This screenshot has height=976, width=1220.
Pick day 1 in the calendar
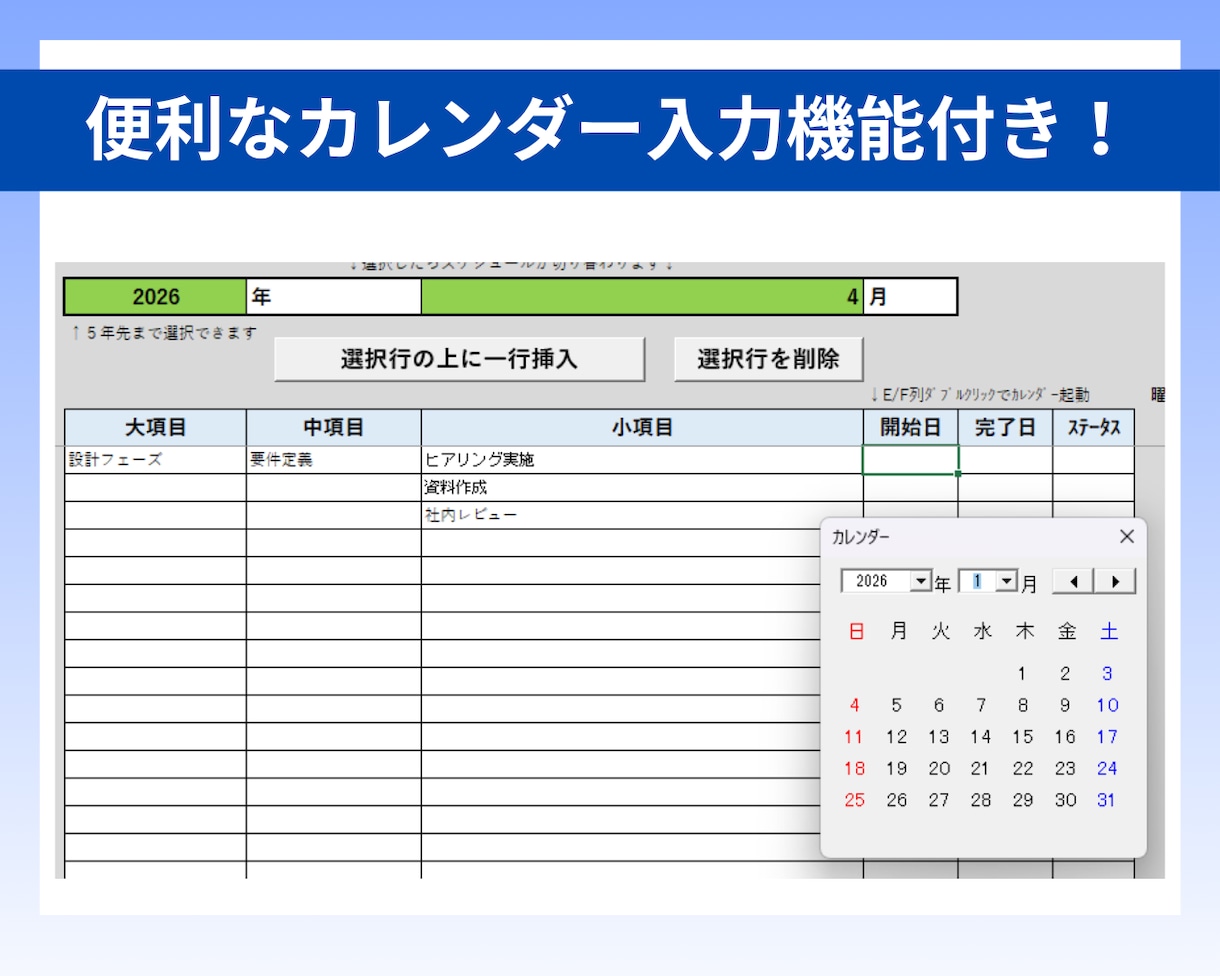point(1023,673)
